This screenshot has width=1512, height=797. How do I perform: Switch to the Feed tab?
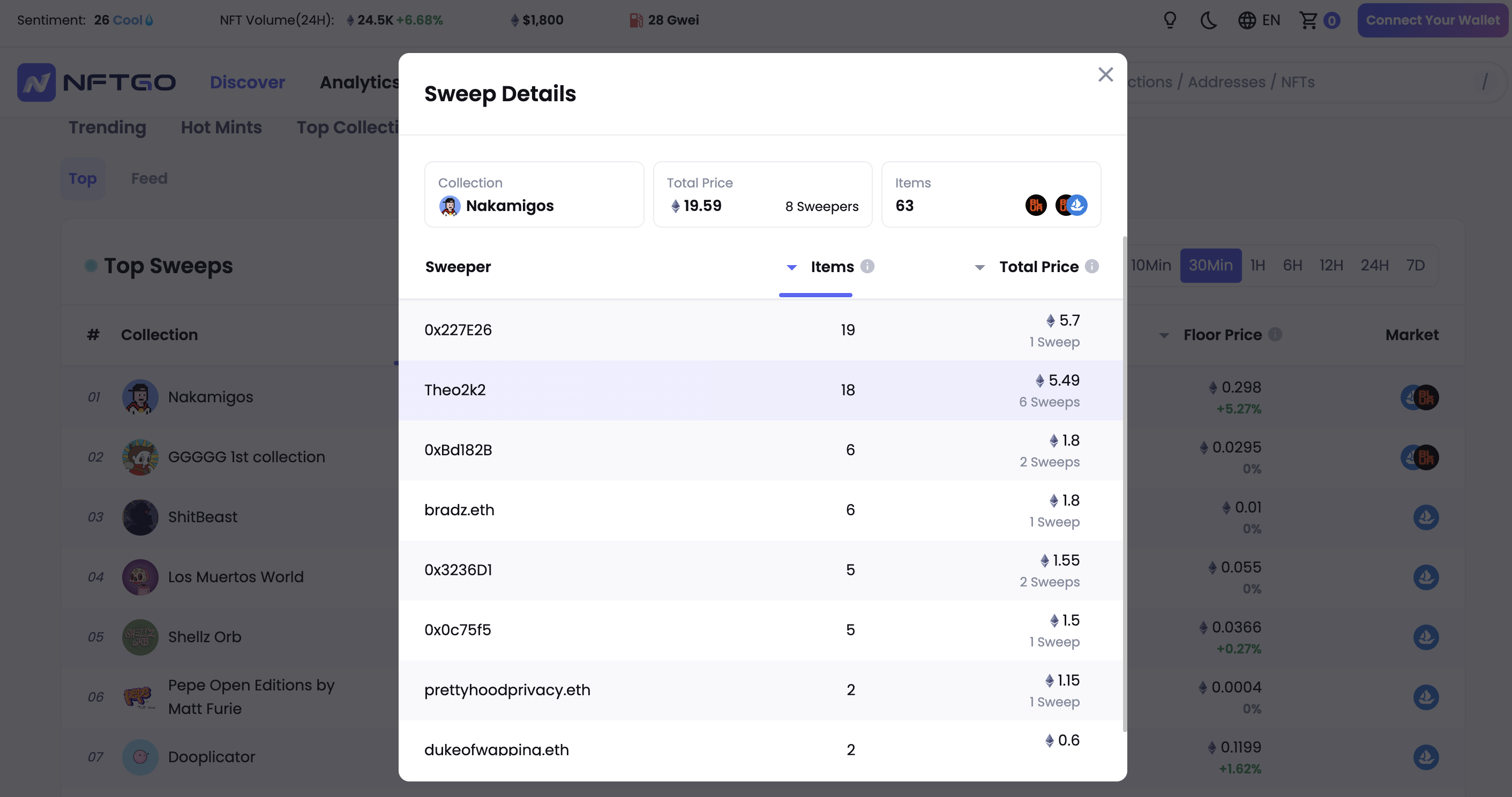(149, 178)
